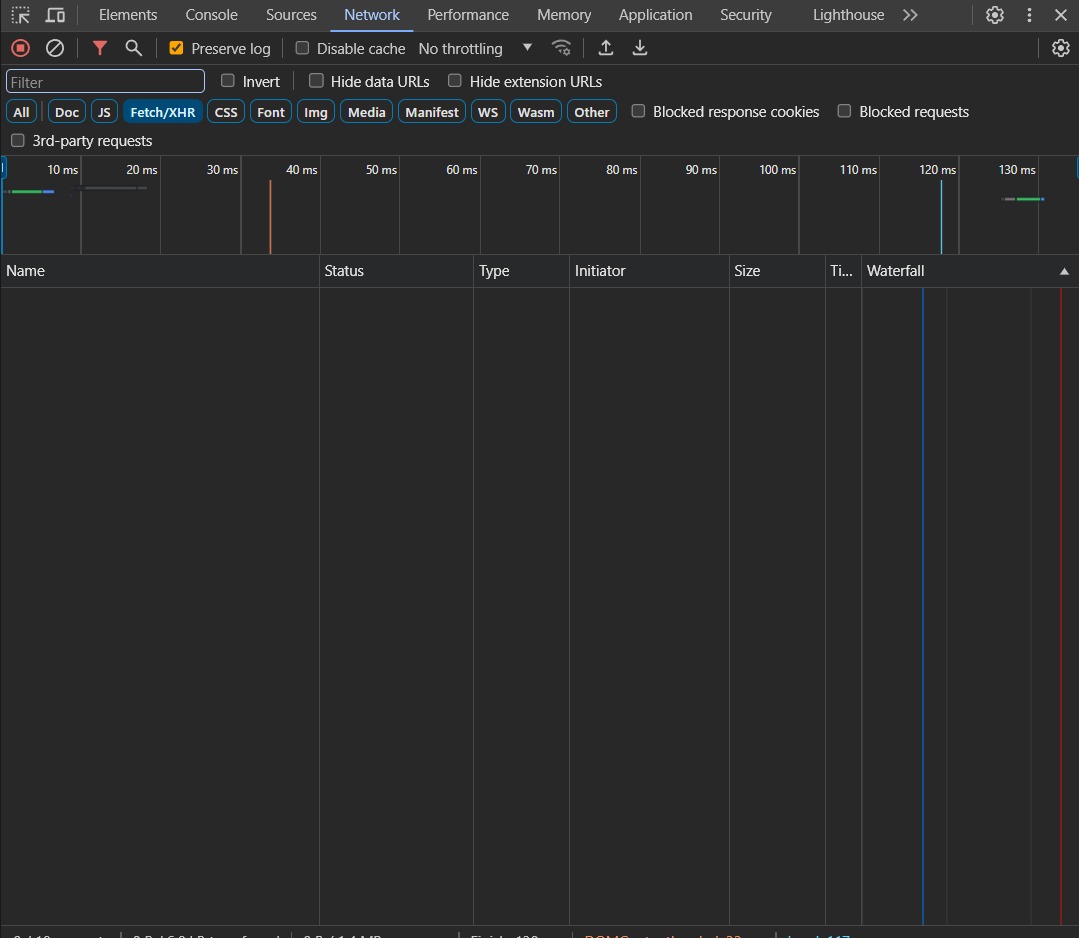Open the Performance tab

[x=468, y=15]
